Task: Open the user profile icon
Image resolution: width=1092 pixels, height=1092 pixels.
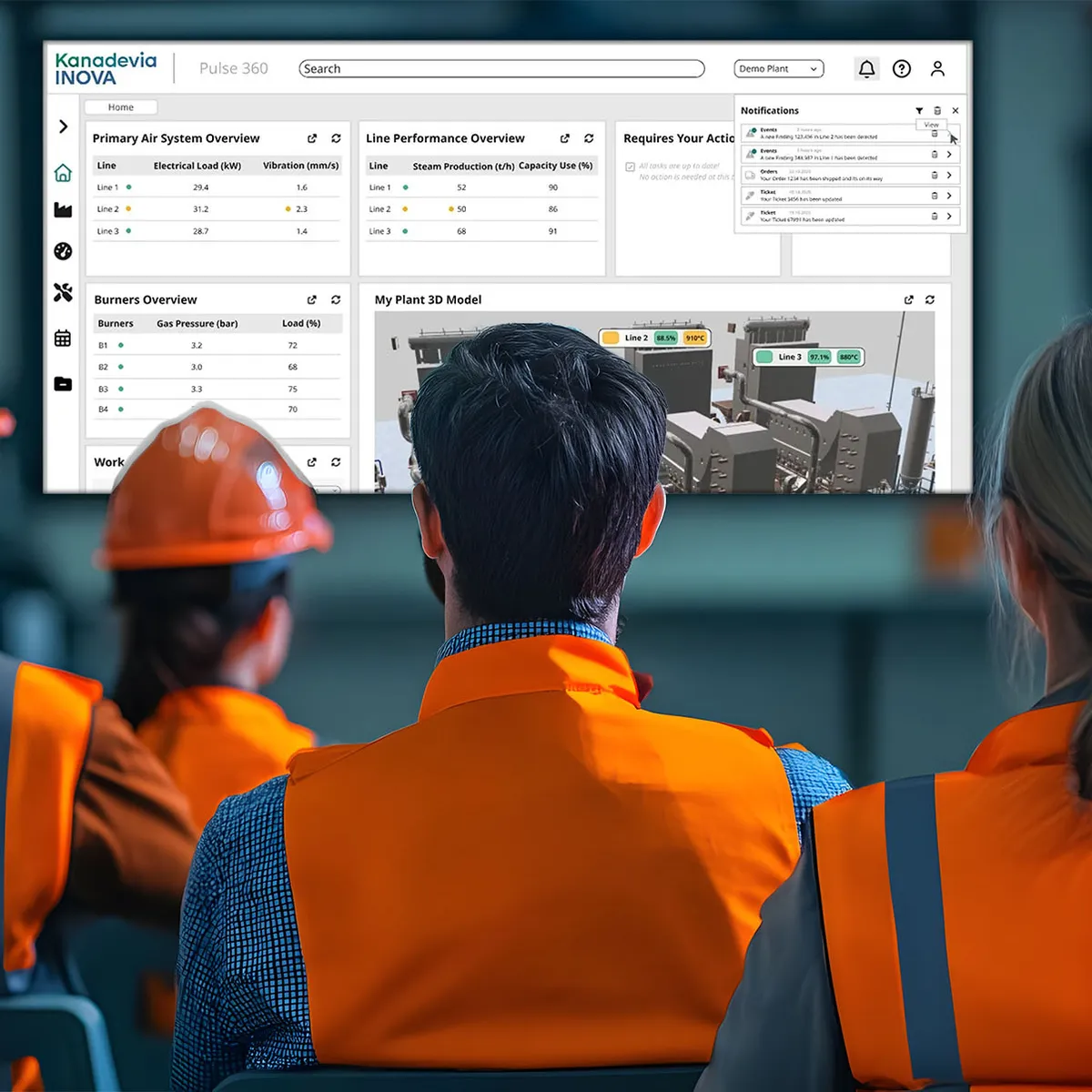Action: click(937, 68)
